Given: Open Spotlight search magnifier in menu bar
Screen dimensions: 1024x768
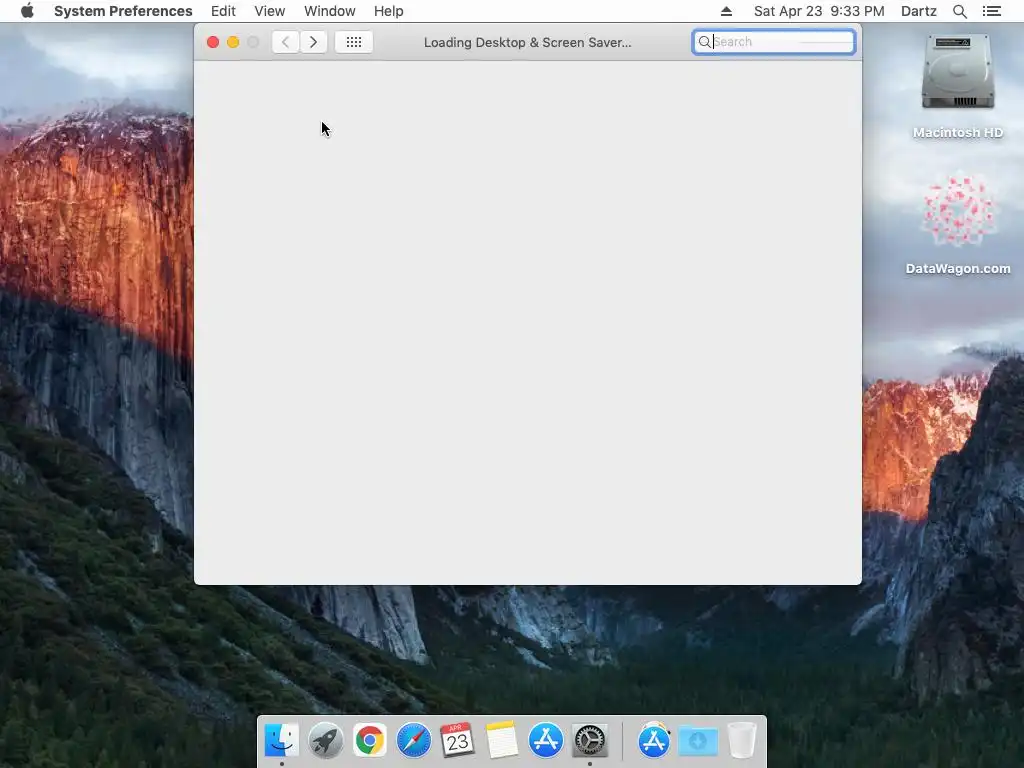Looking at the screenshot, I should click(959, 11).
